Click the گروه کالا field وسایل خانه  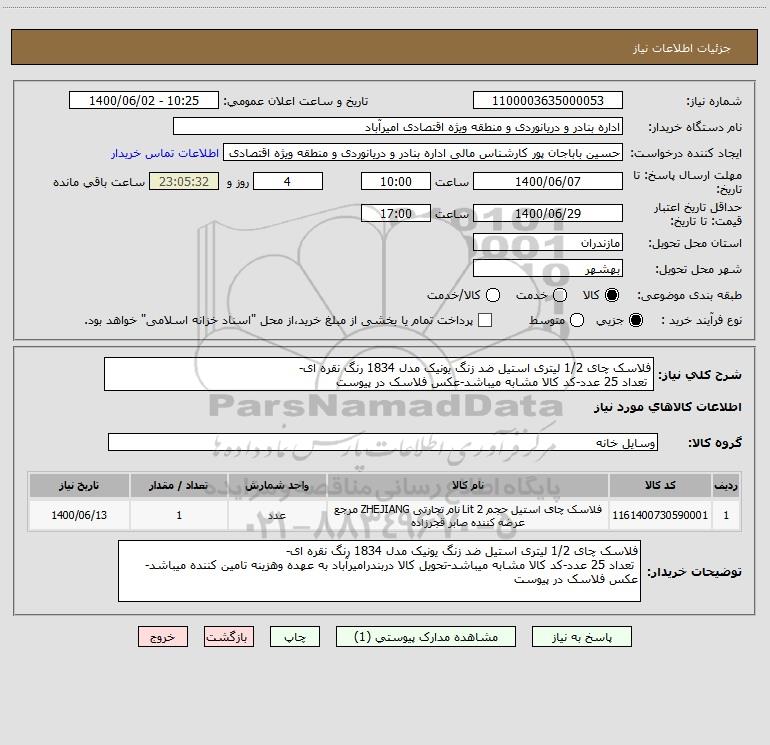383,442
